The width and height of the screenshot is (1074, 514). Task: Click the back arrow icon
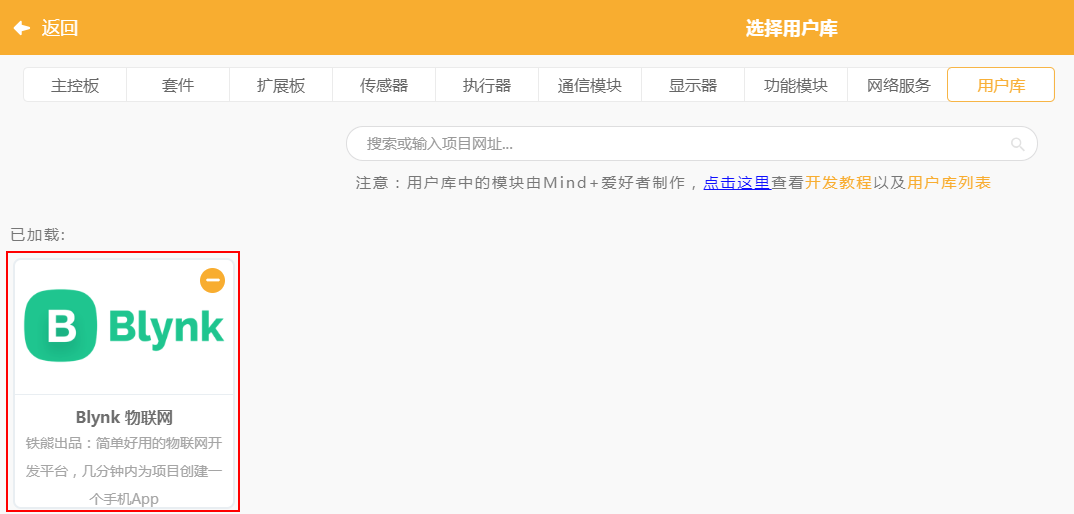pos(22,28)
